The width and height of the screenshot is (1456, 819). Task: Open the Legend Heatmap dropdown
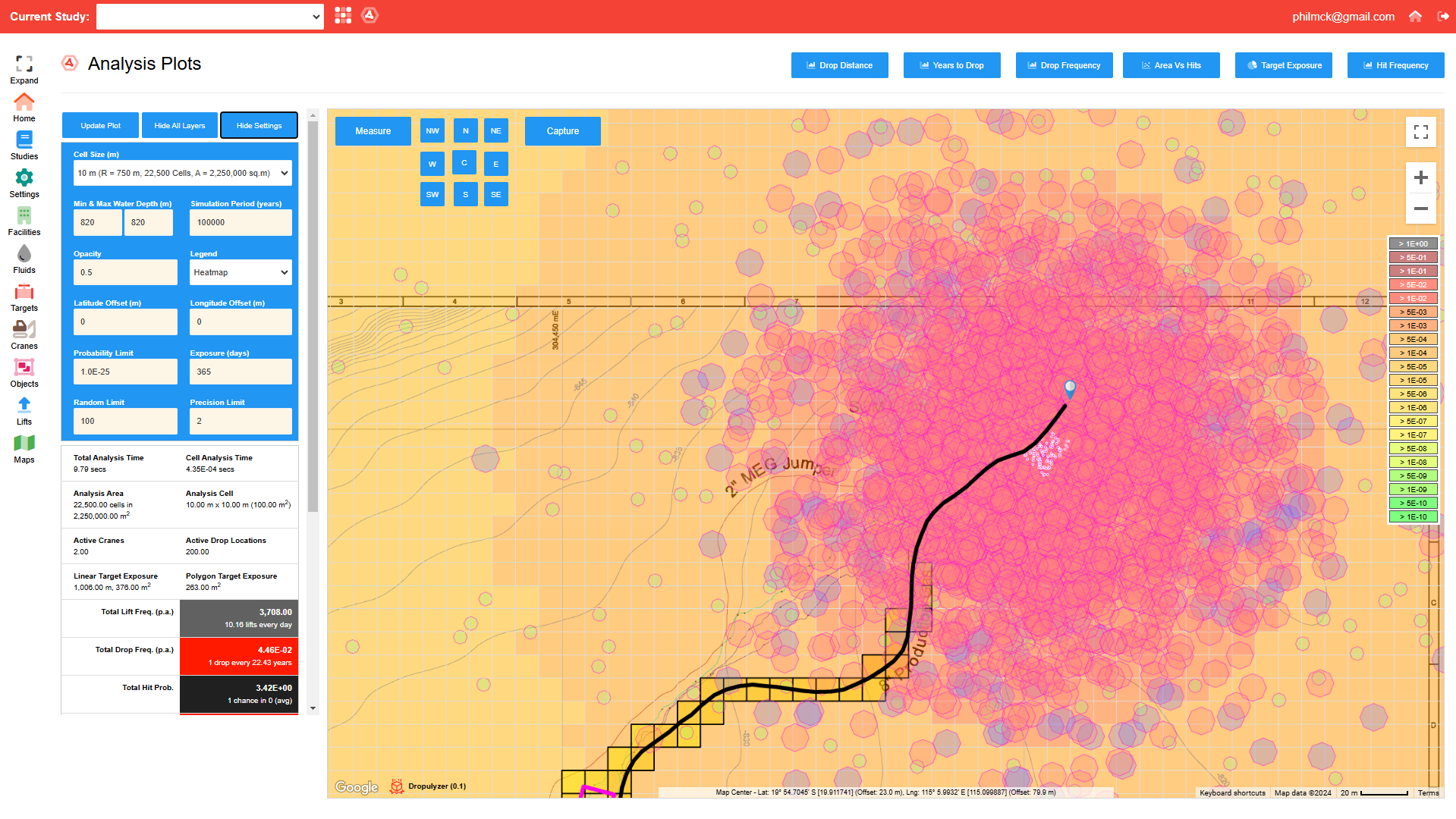(241, 272)
